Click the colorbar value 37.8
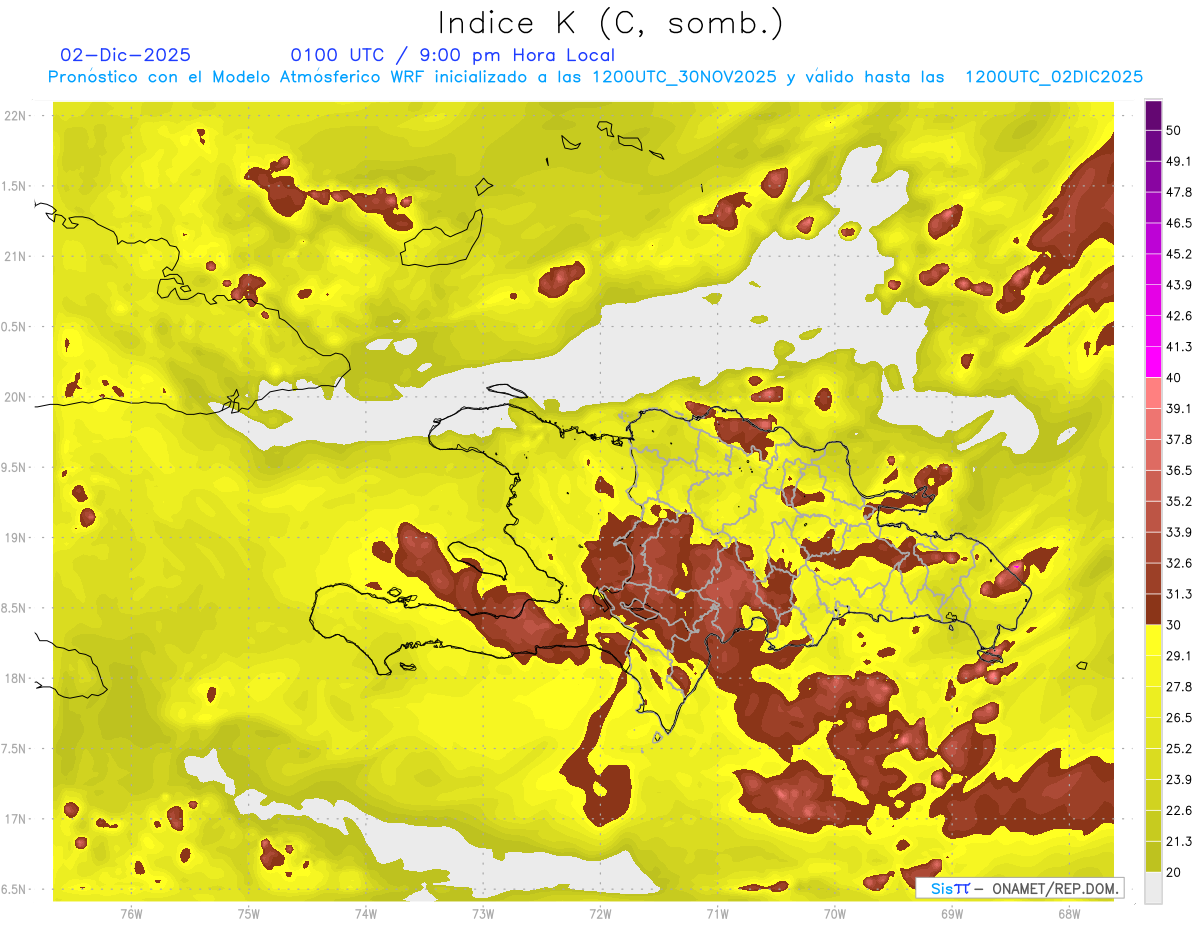The height and width of the screenshot is (927, 1200). (x=1179, y=439)
